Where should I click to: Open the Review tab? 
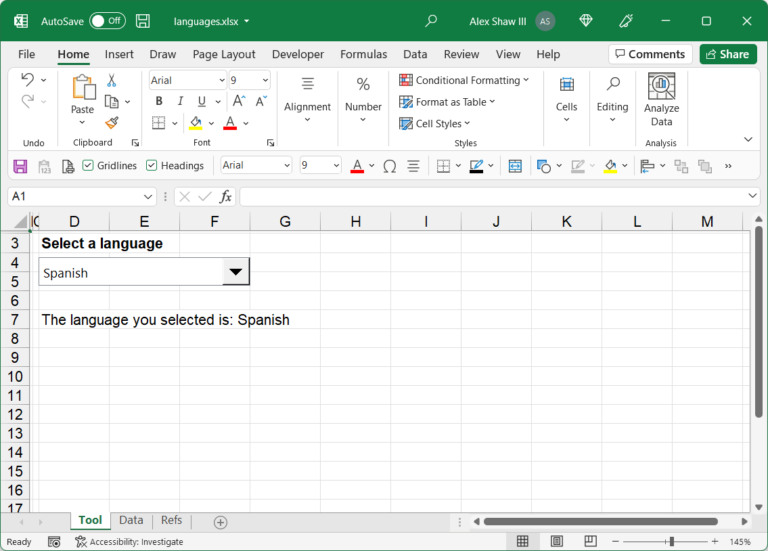(461, 54)
